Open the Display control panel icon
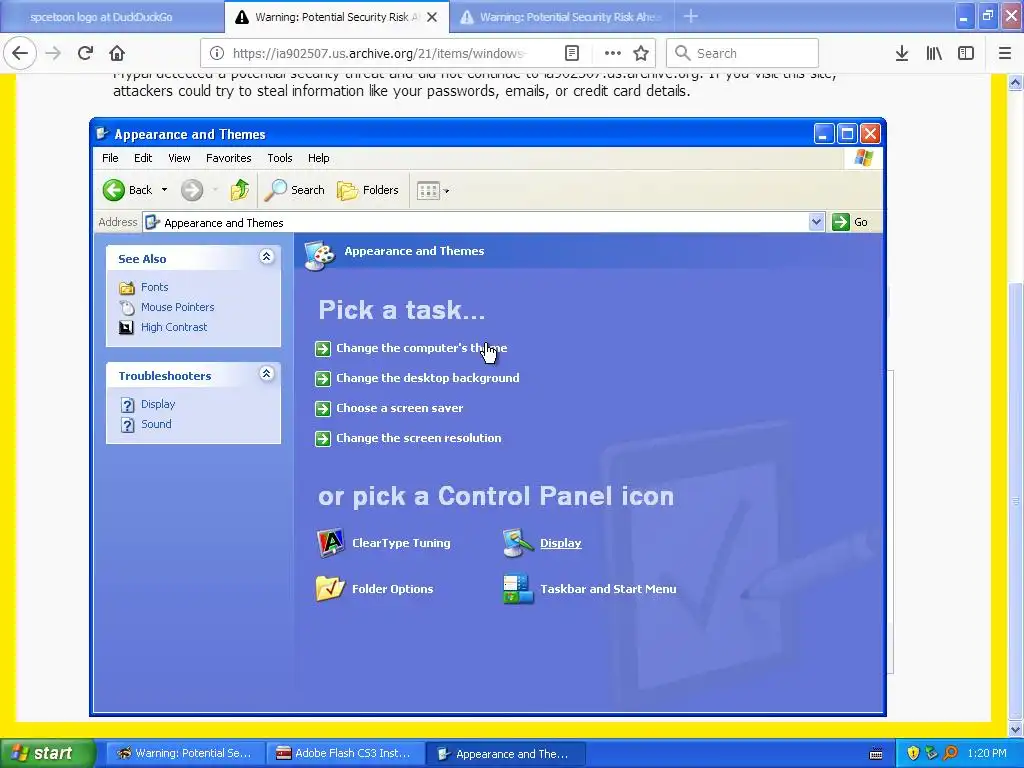The height and width of the screenshot is (768, 1024). tap(542, 543)
